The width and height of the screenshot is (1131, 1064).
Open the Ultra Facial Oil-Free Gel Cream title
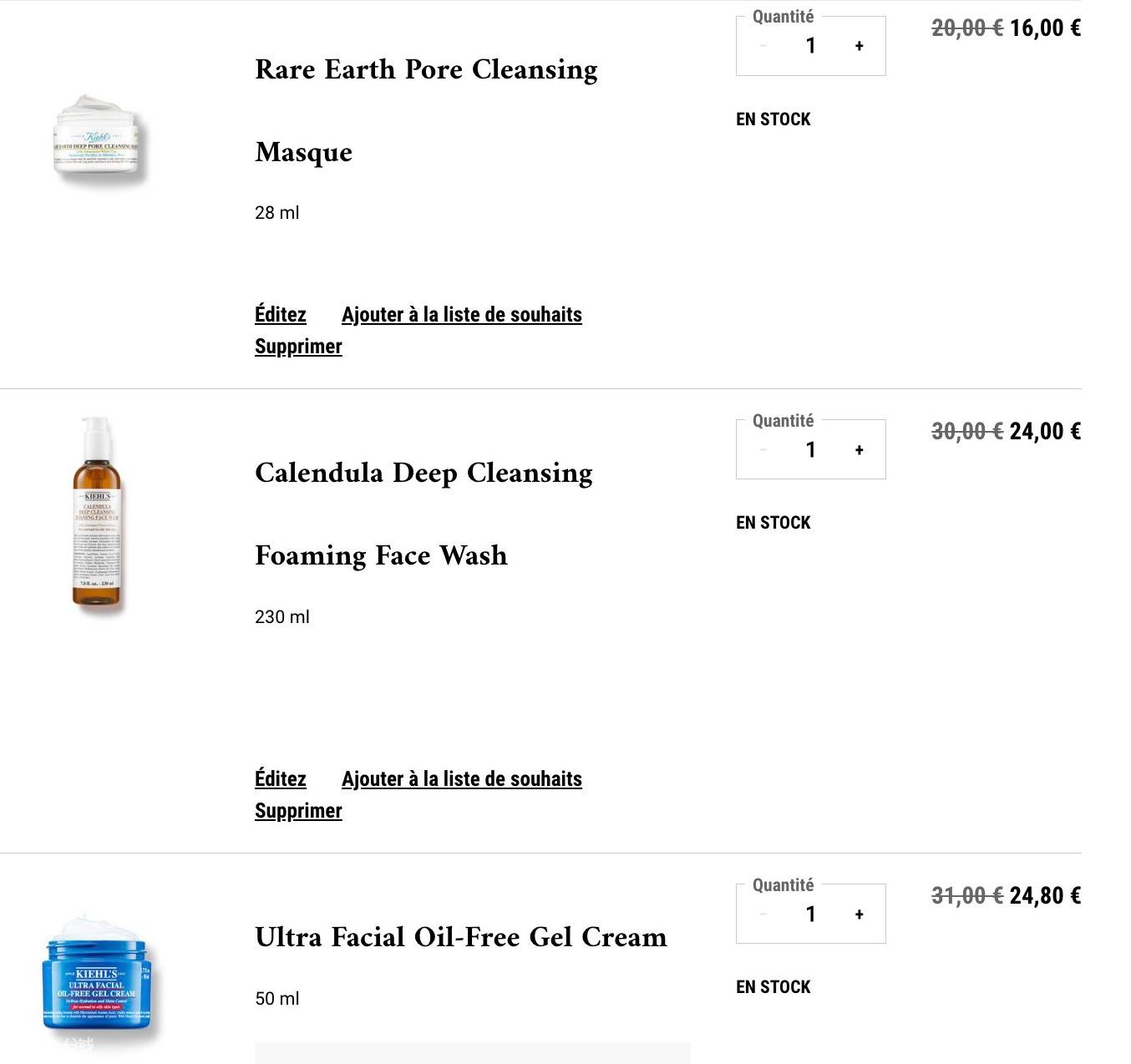coord(461,937)
